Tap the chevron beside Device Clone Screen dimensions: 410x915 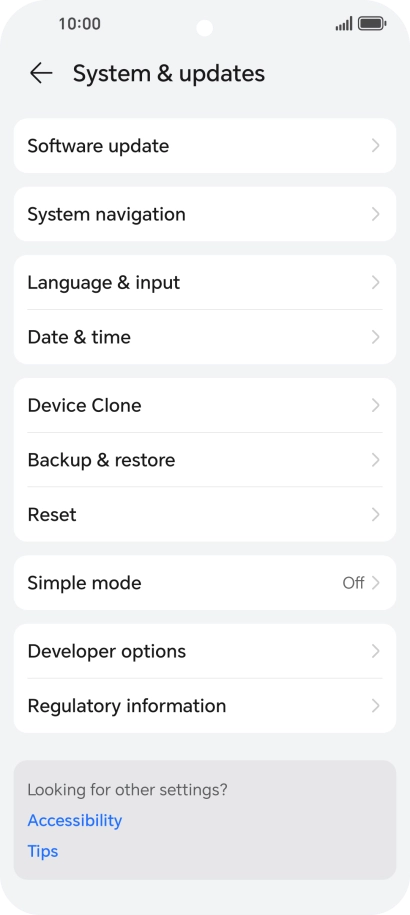click(x=376, y=406)
